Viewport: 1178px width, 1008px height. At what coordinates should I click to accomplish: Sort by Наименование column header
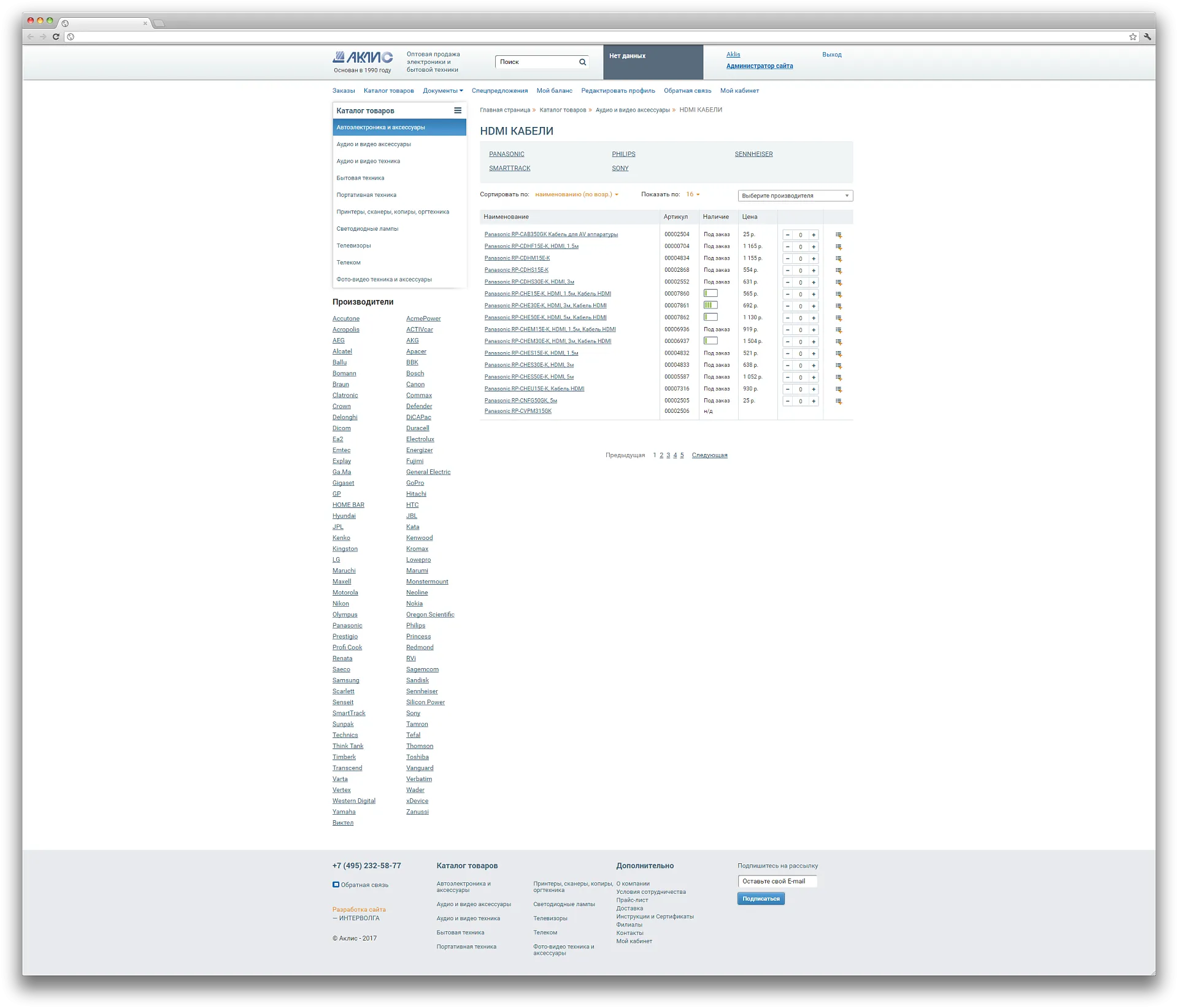pyautogui.click(x=506, y=217)
